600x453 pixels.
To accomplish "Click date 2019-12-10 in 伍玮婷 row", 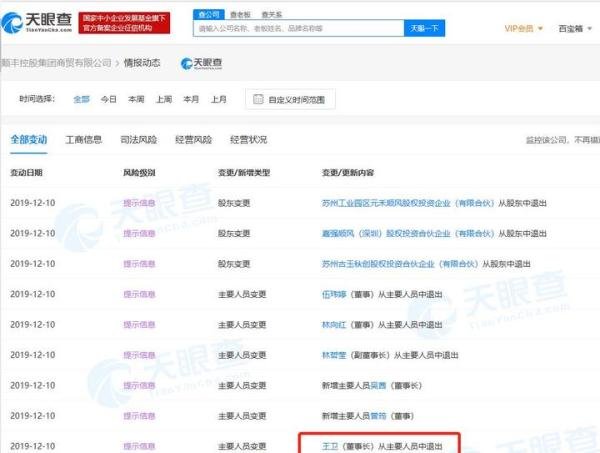I will [x=33, y=294].
